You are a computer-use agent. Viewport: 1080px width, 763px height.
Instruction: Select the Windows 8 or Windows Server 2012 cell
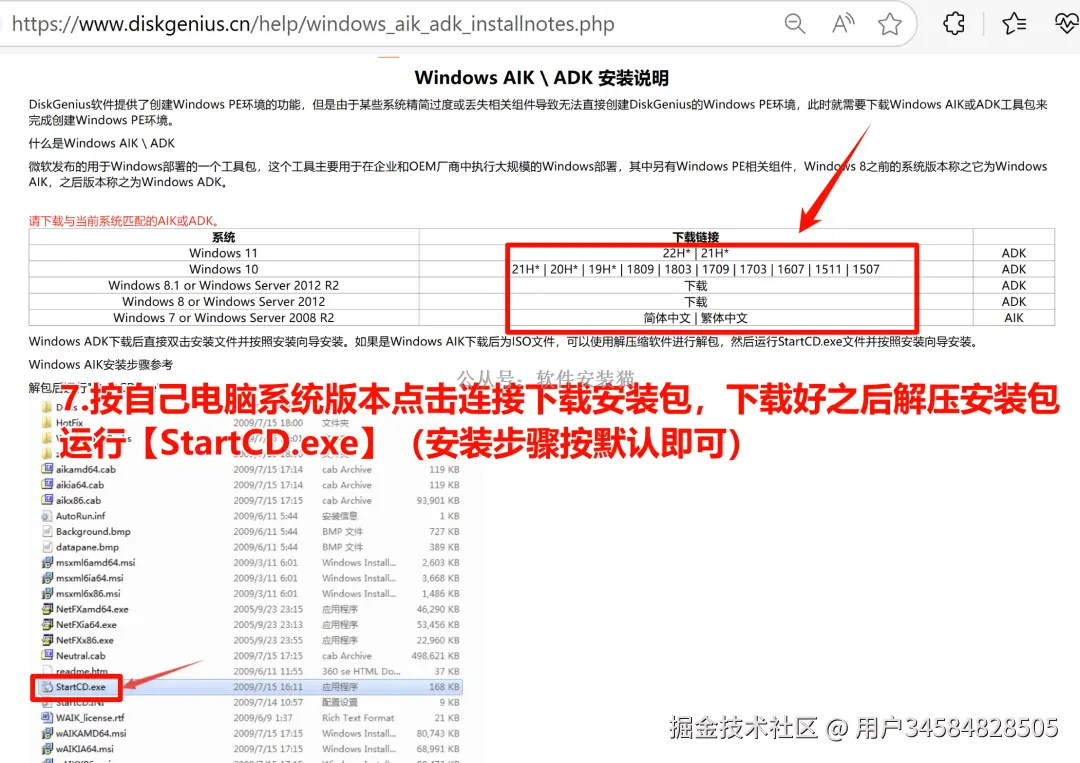pyautogui.click(x=224, y=302)
